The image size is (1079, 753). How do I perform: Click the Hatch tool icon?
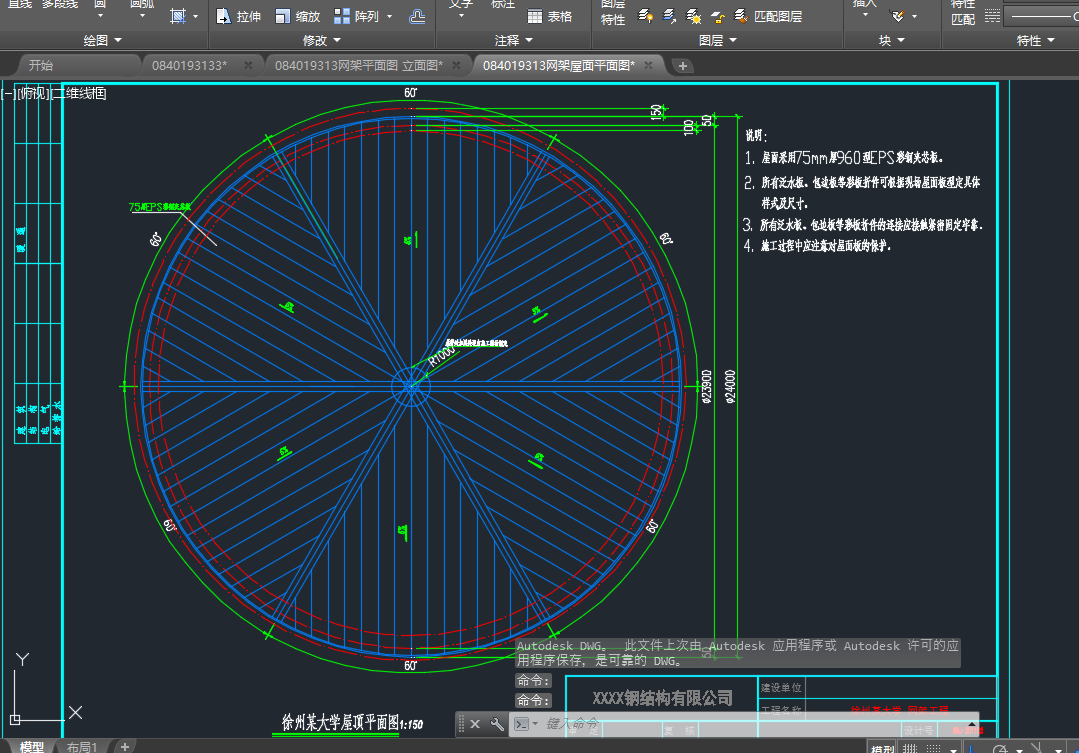point(178,16)
